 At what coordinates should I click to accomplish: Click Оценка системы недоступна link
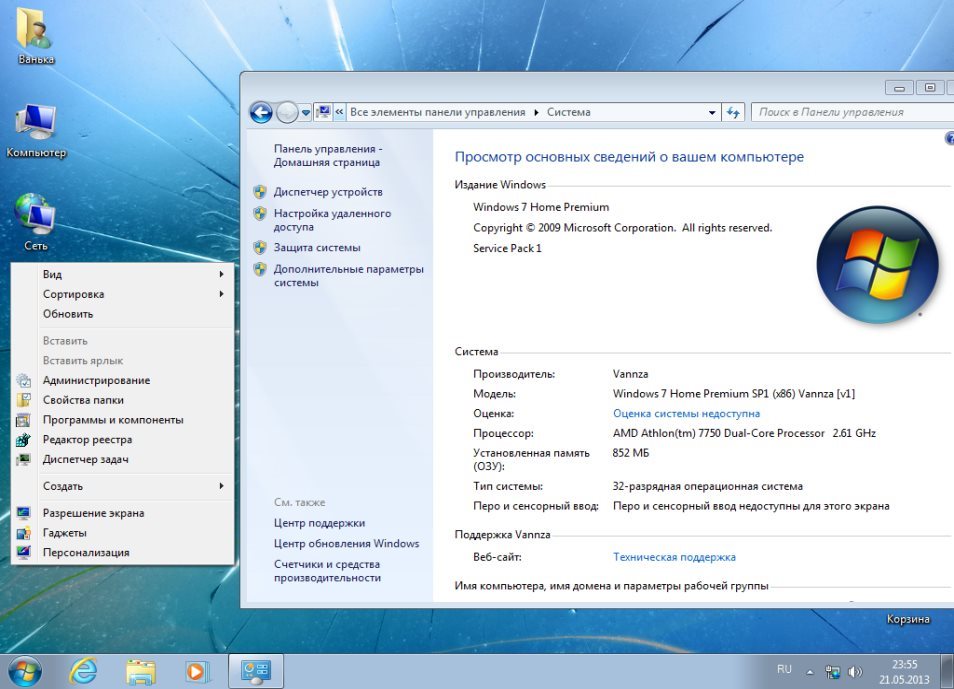tap(686, 413)
